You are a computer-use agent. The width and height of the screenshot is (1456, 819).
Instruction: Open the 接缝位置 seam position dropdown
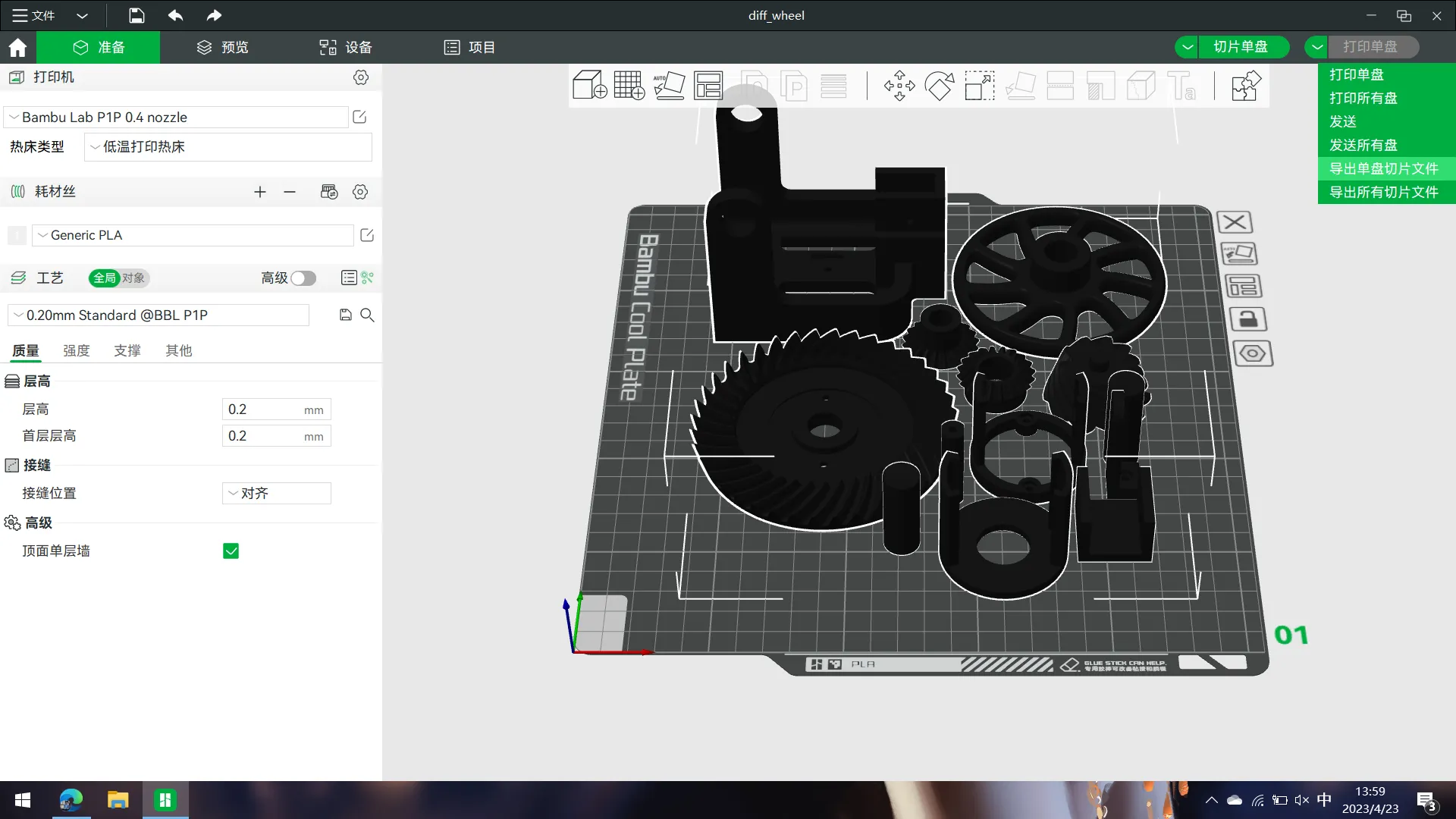(x=276, y=494)
